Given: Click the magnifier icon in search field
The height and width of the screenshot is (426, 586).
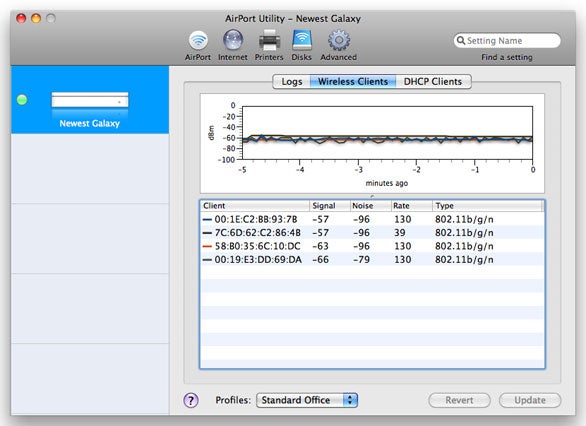Looking at the screenshot, I should [461, 40].
